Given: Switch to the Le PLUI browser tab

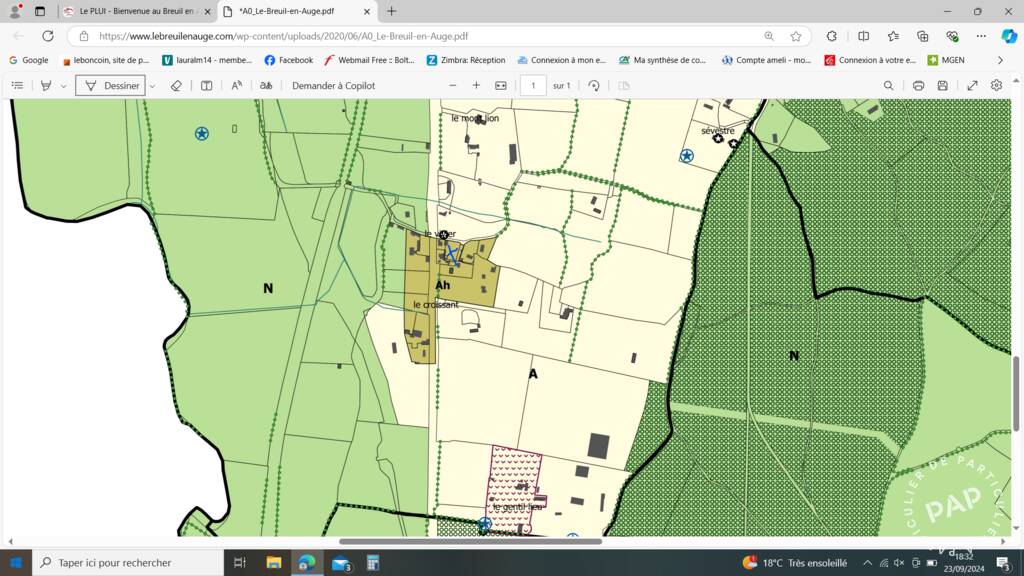Looking at the screenshot, I should point(136,11).
